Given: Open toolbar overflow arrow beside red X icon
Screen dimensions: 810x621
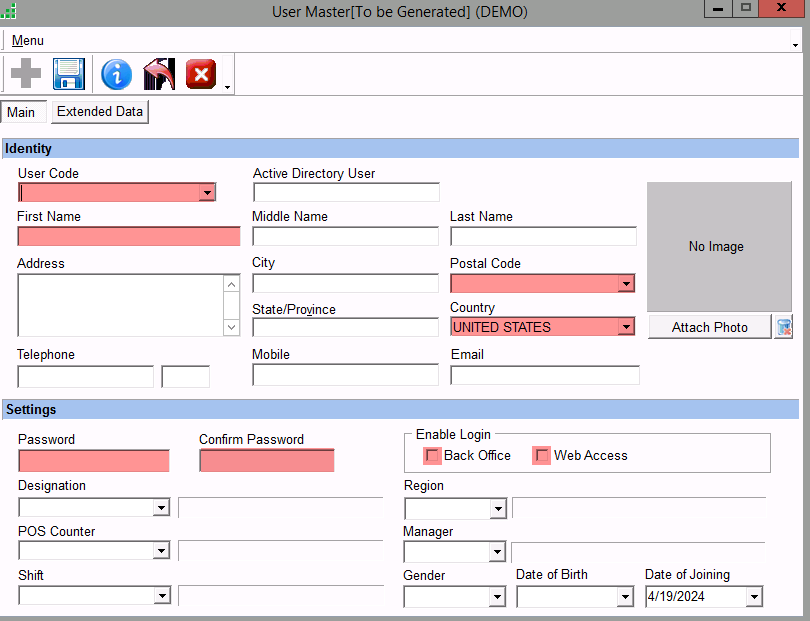Looking at the screenshot, I should click(x=228, y=88).
